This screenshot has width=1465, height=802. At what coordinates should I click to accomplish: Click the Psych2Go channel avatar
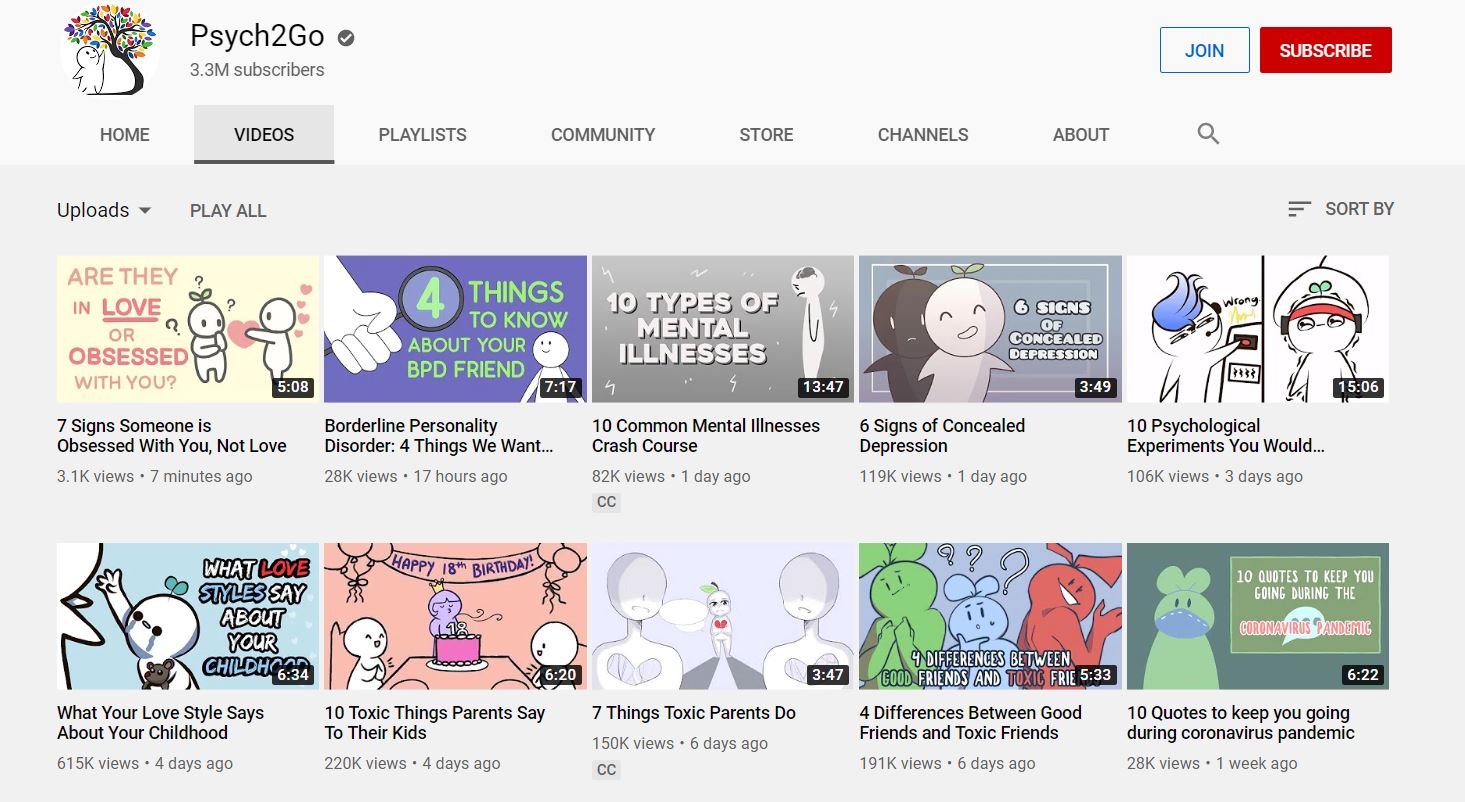pos(110,50)
